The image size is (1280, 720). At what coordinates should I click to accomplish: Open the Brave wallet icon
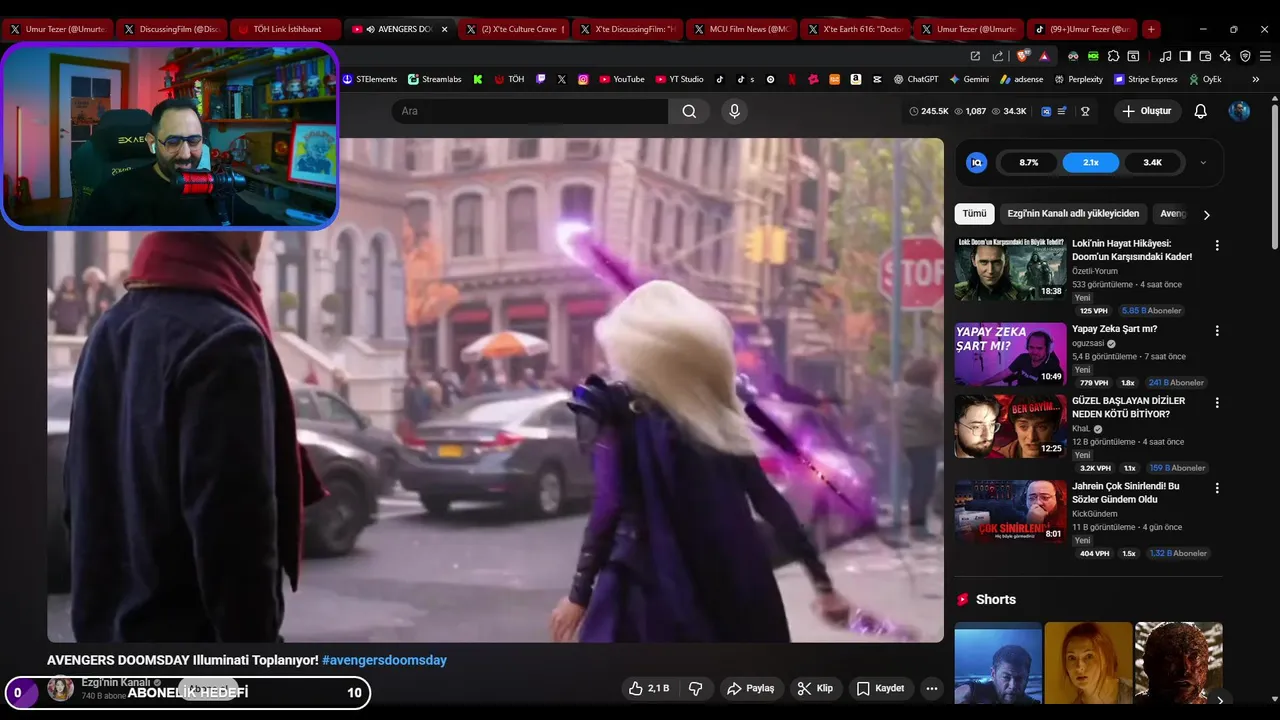coord(1205,56)
